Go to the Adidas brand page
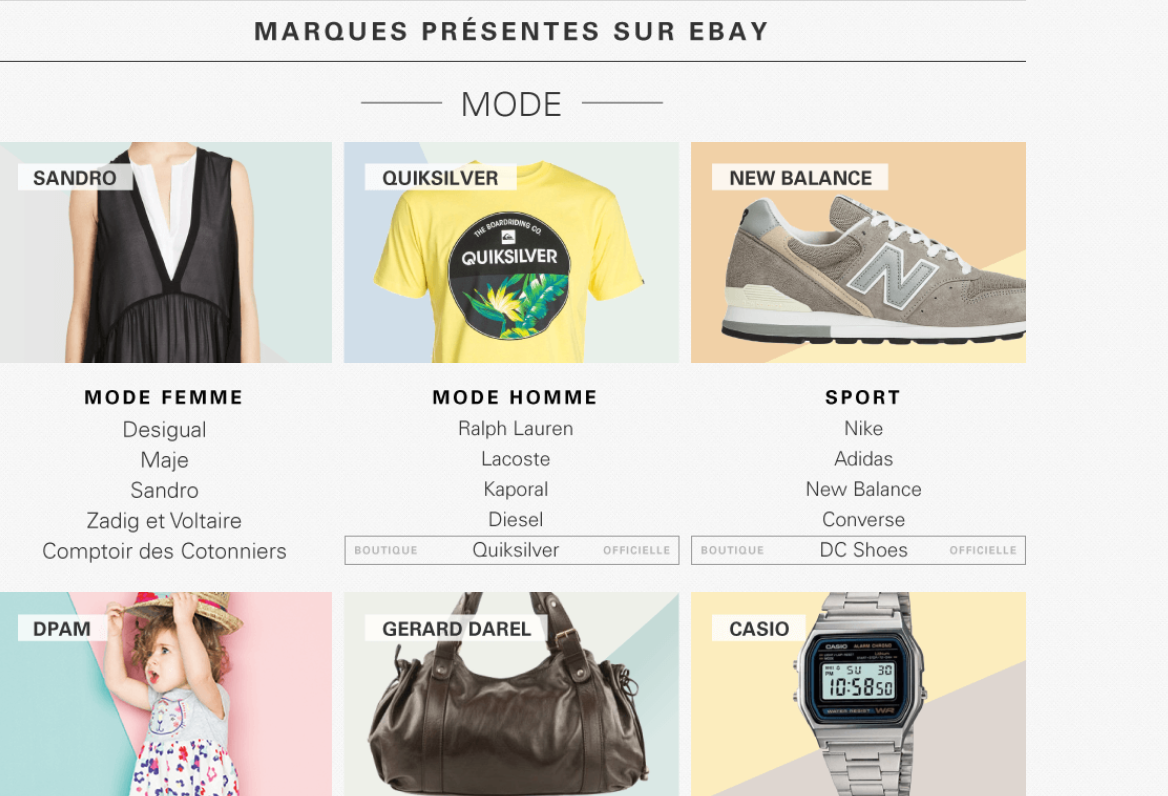Viewport: 1168px width, 796px height. tap(863, 459)
